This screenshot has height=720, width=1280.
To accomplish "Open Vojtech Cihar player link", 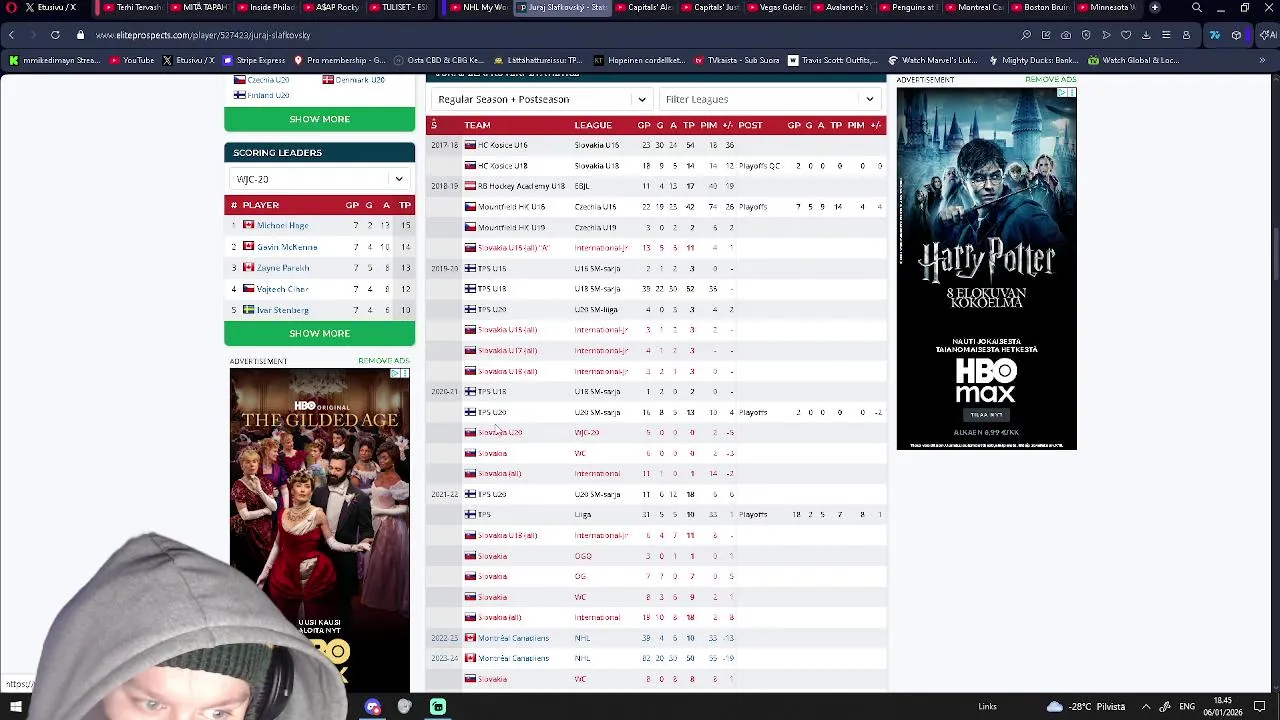I will (x=282, y=289).
